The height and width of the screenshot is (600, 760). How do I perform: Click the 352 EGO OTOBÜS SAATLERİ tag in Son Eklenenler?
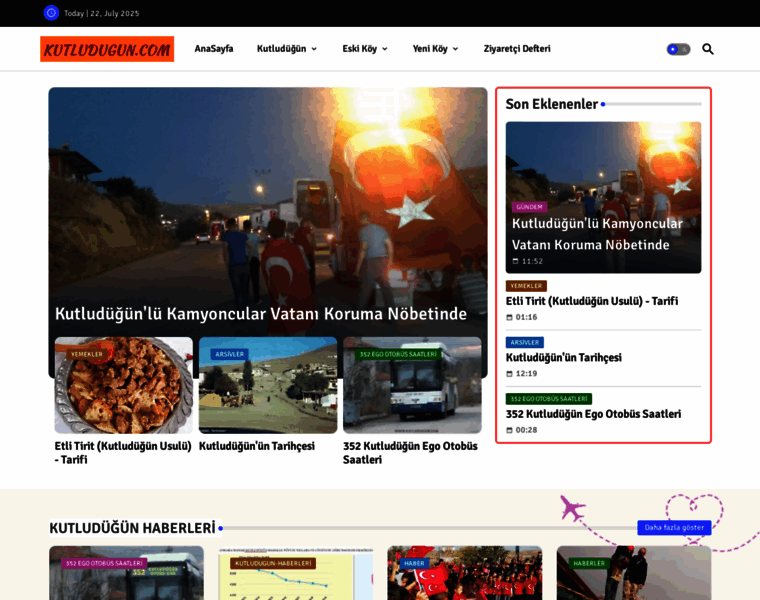point(549,399)
